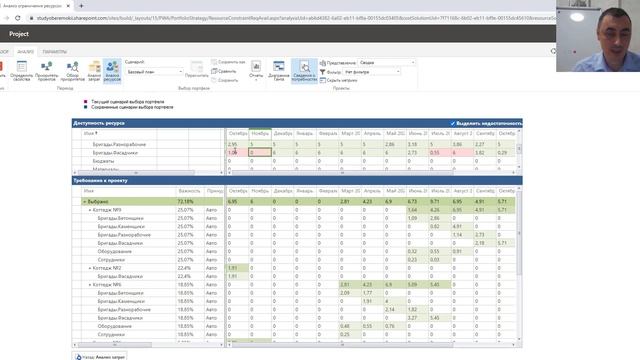
Task: Click the 'Важность' column header
Action: (x=189, y=191)
